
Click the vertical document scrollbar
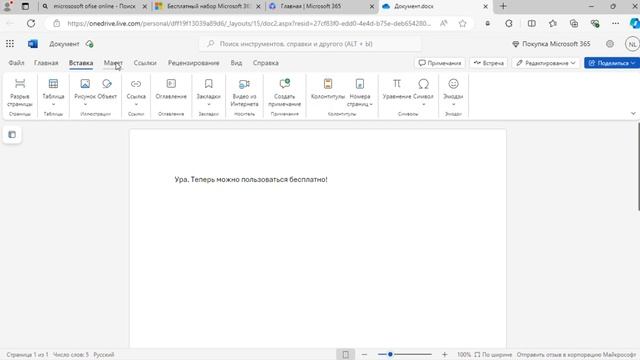pyautogui.click(x=638, y=167)
